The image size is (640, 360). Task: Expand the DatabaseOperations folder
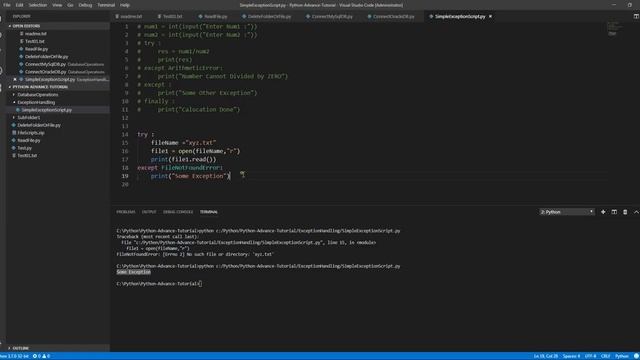tap(38, 95)
